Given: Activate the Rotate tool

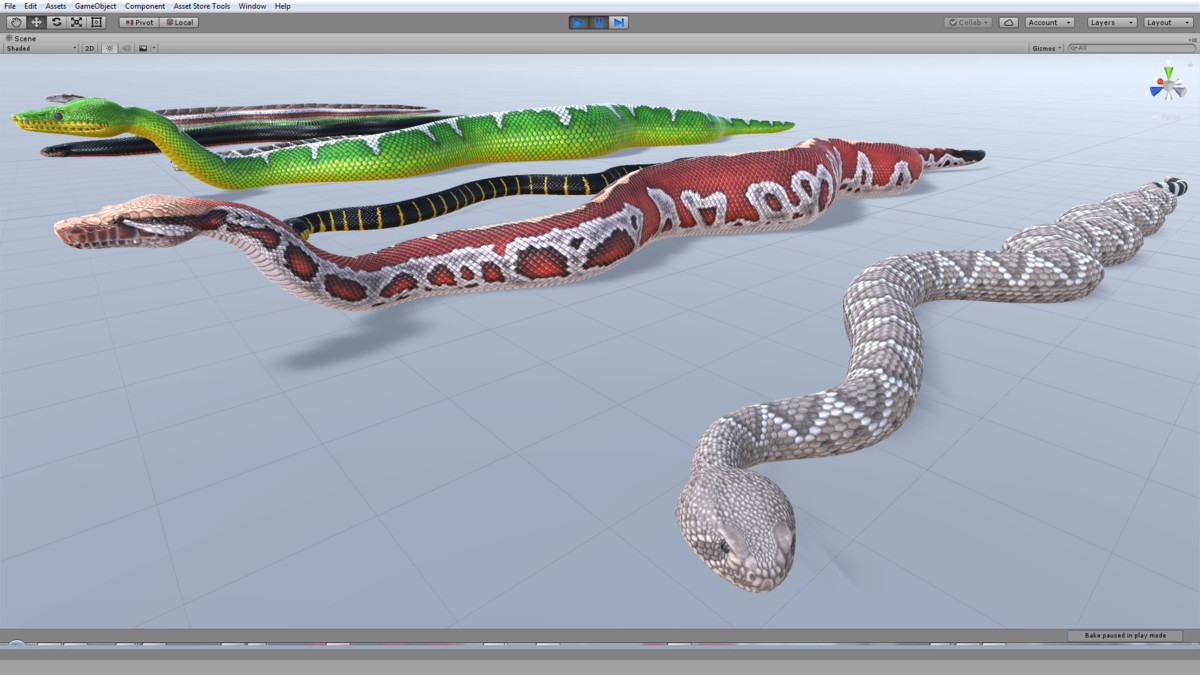Looking at the screenshot, I should (57, 22).
